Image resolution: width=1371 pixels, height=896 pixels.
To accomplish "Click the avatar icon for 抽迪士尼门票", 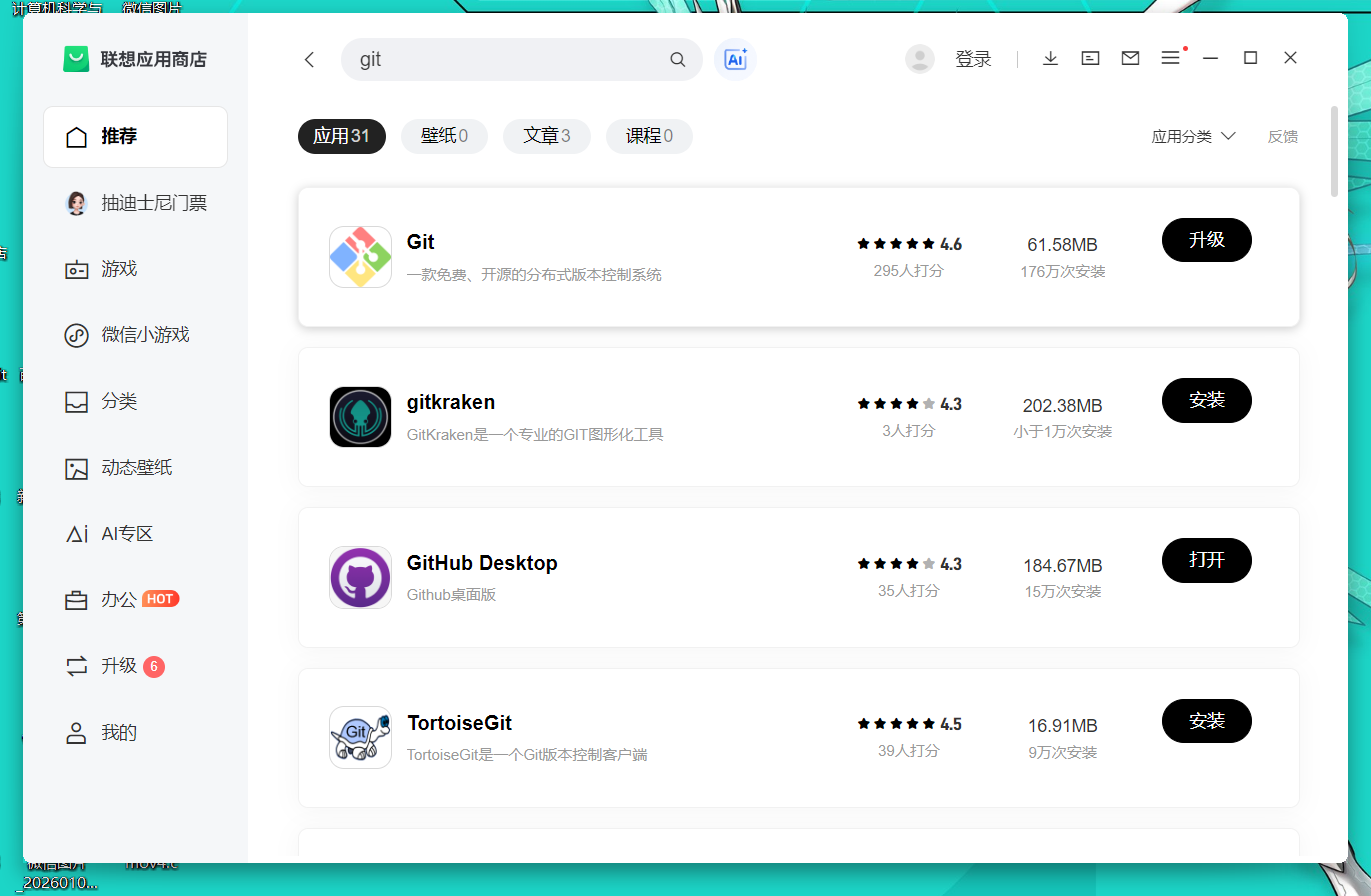I will tap(76, 203).
